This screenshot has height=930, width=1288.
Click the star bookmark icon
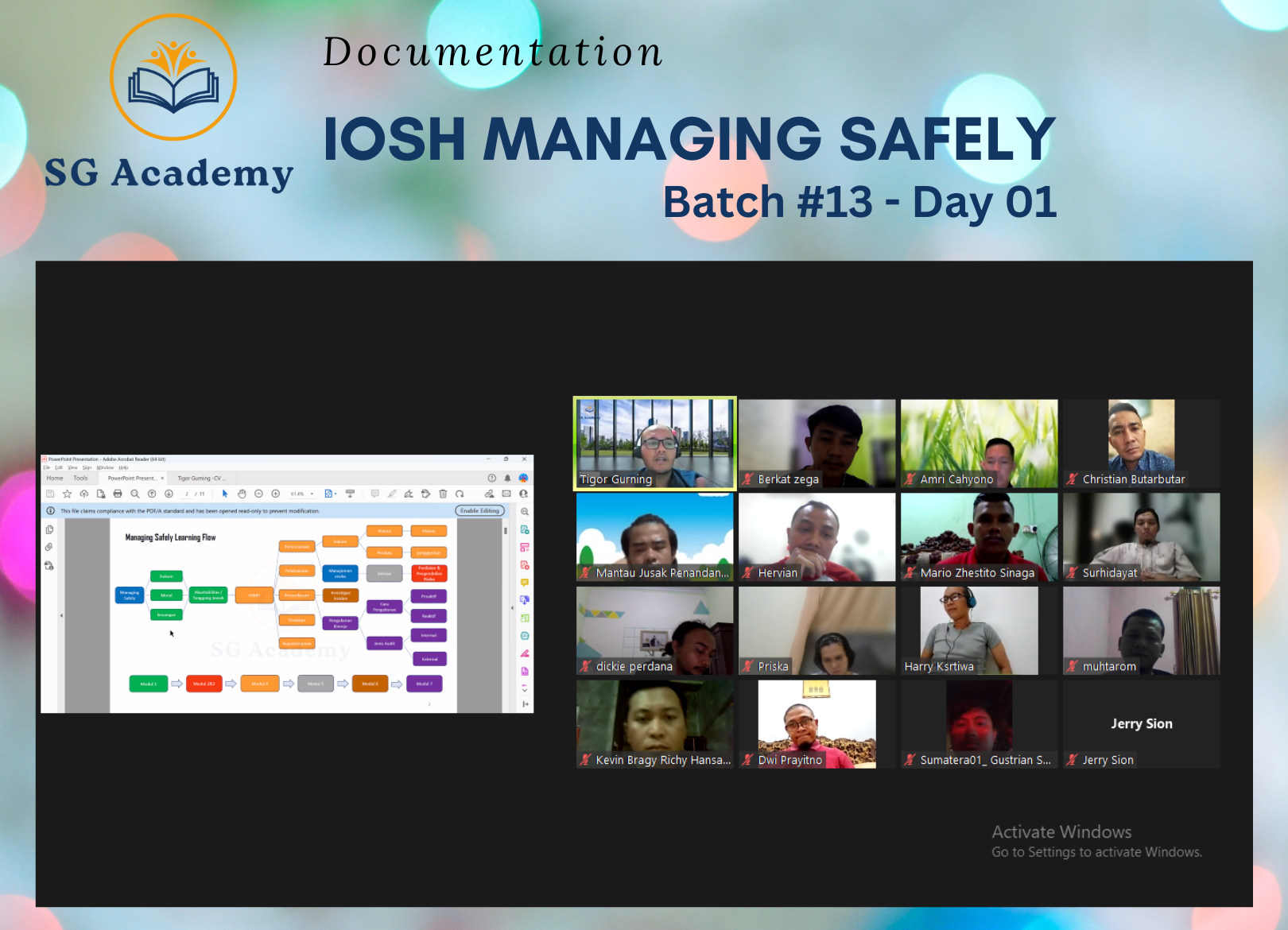tap(67, 494)
